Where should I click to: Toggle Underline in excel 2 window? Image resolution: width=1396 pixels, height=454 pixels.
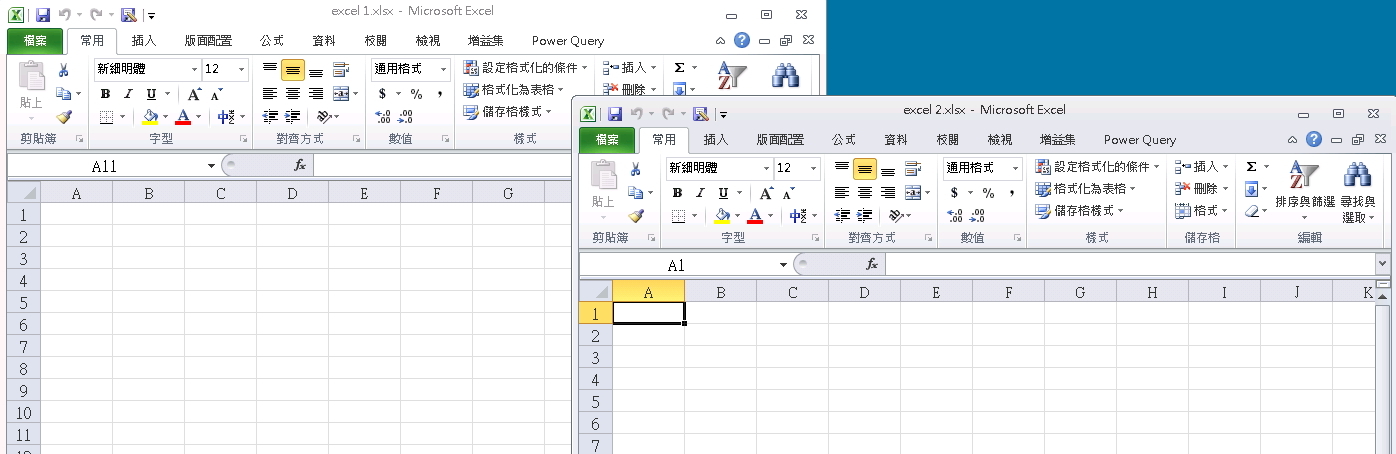pyautogui.click(x=723, y=193)
